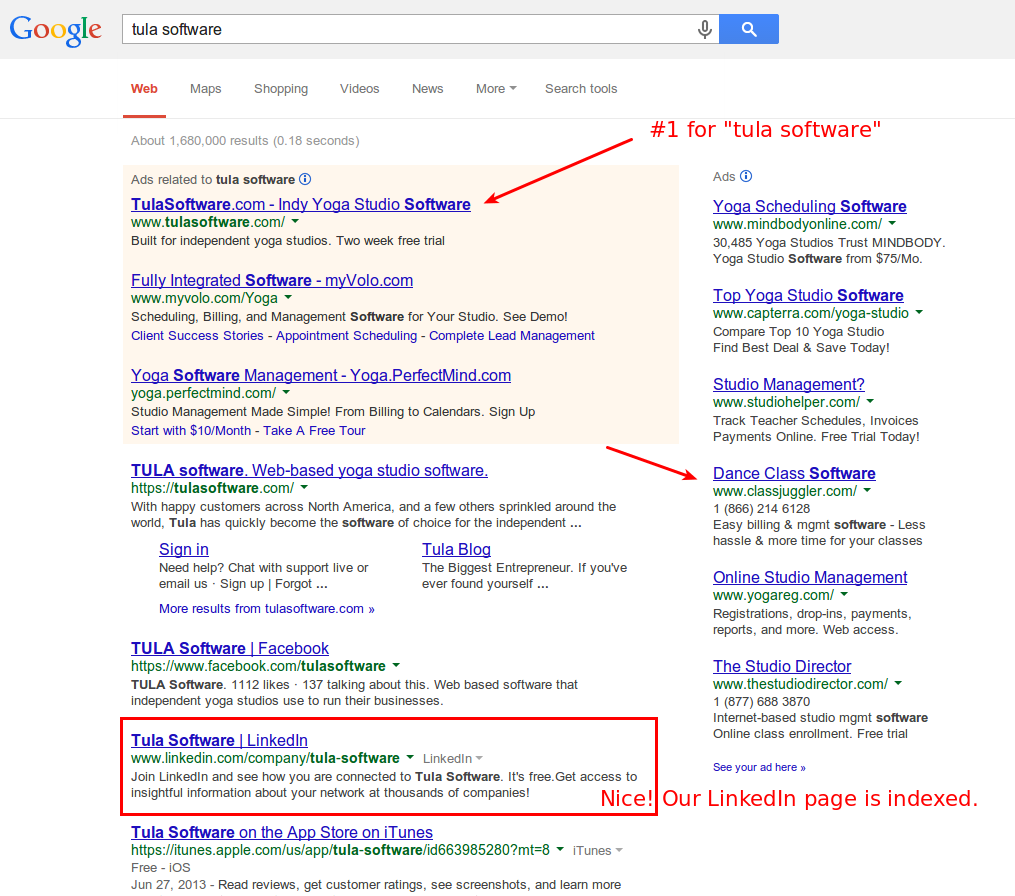The height and width of the screenshot is (896, 1015).
Task: Open the gray 'LinkedIn' source dropdown
Action: pyautogui.click(x=452, y=759)
